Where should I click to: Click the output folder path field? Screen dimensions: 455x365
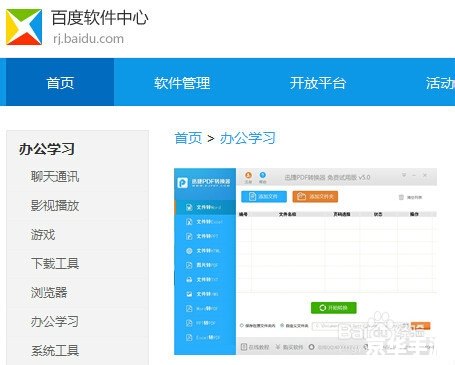point(360,326)
